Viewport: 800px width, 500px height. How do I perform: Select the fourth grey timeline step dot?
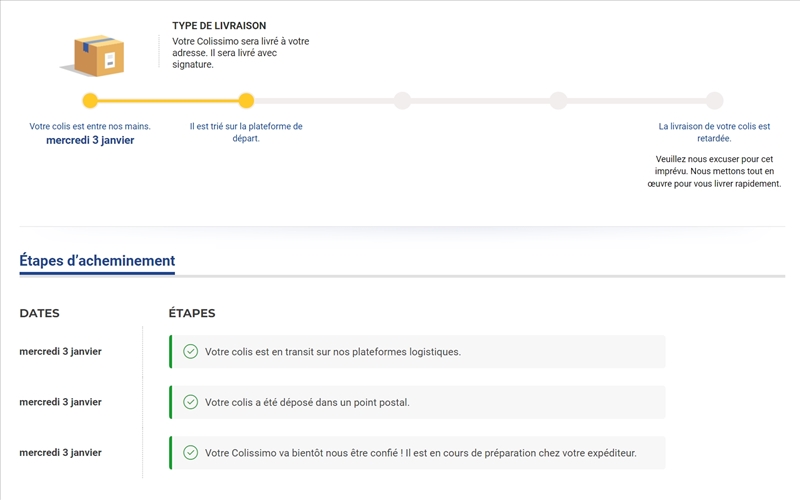tap(558, 100)
